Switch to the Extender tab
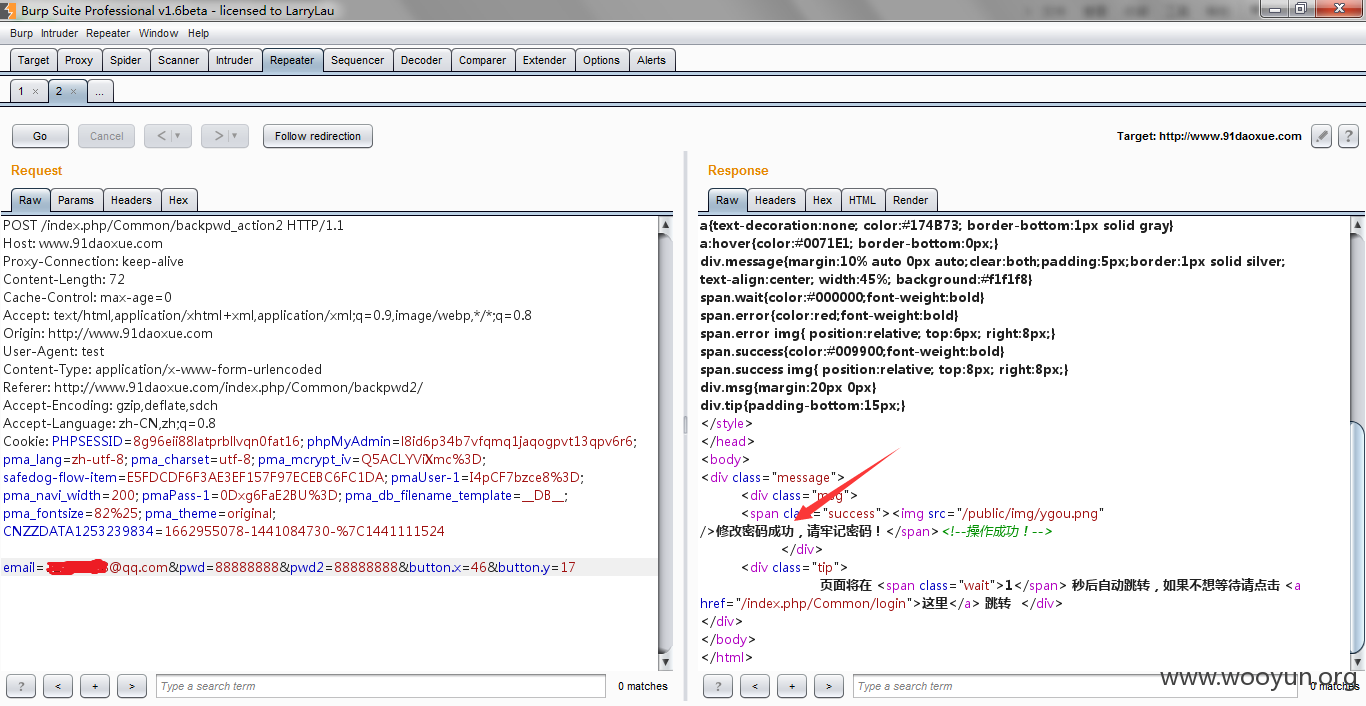 tap(544, 60)
